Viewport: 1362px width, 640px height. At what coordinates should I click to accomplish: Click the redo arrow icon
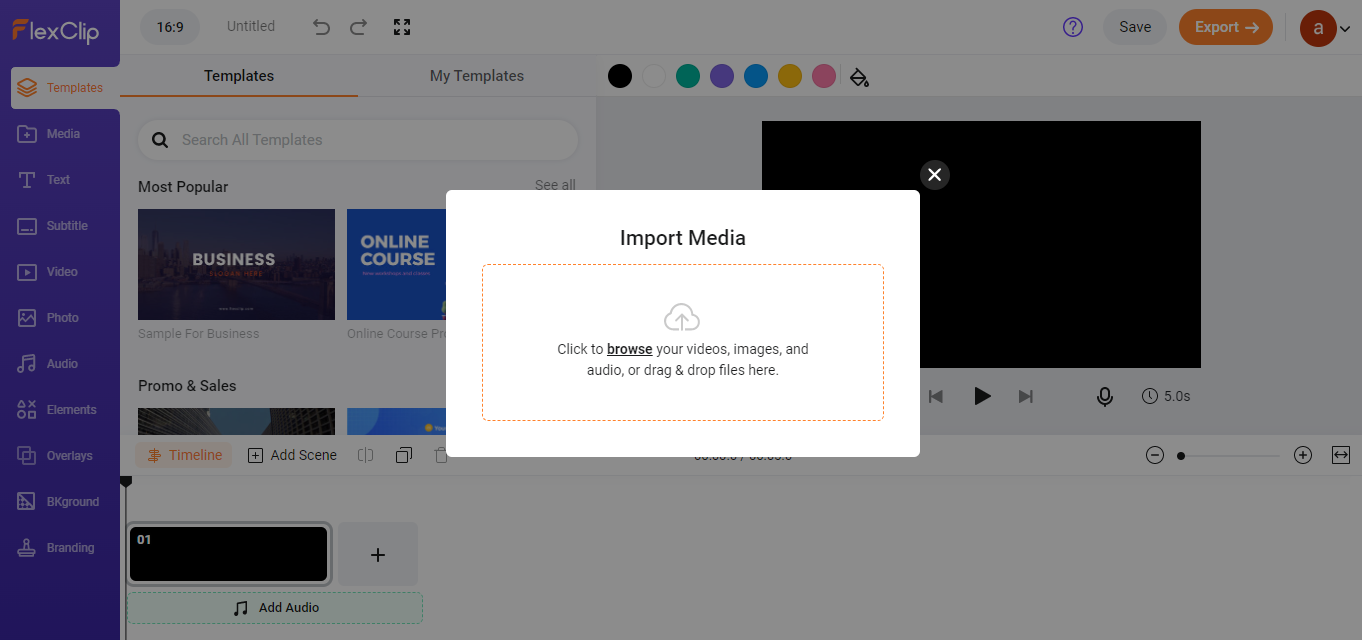point(358,27)
